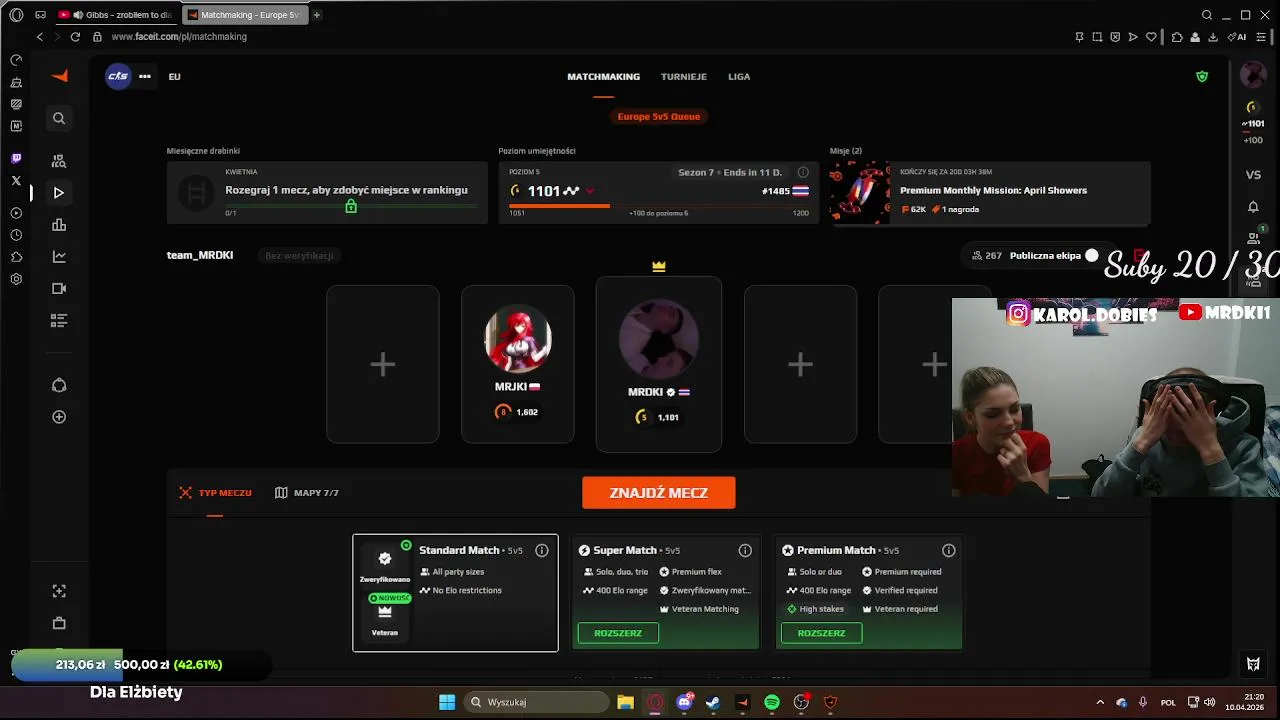Click the ZNAJDŹ MECZ button
The width and height of the screenshot is (1280, 720).
tap(659, 493)
